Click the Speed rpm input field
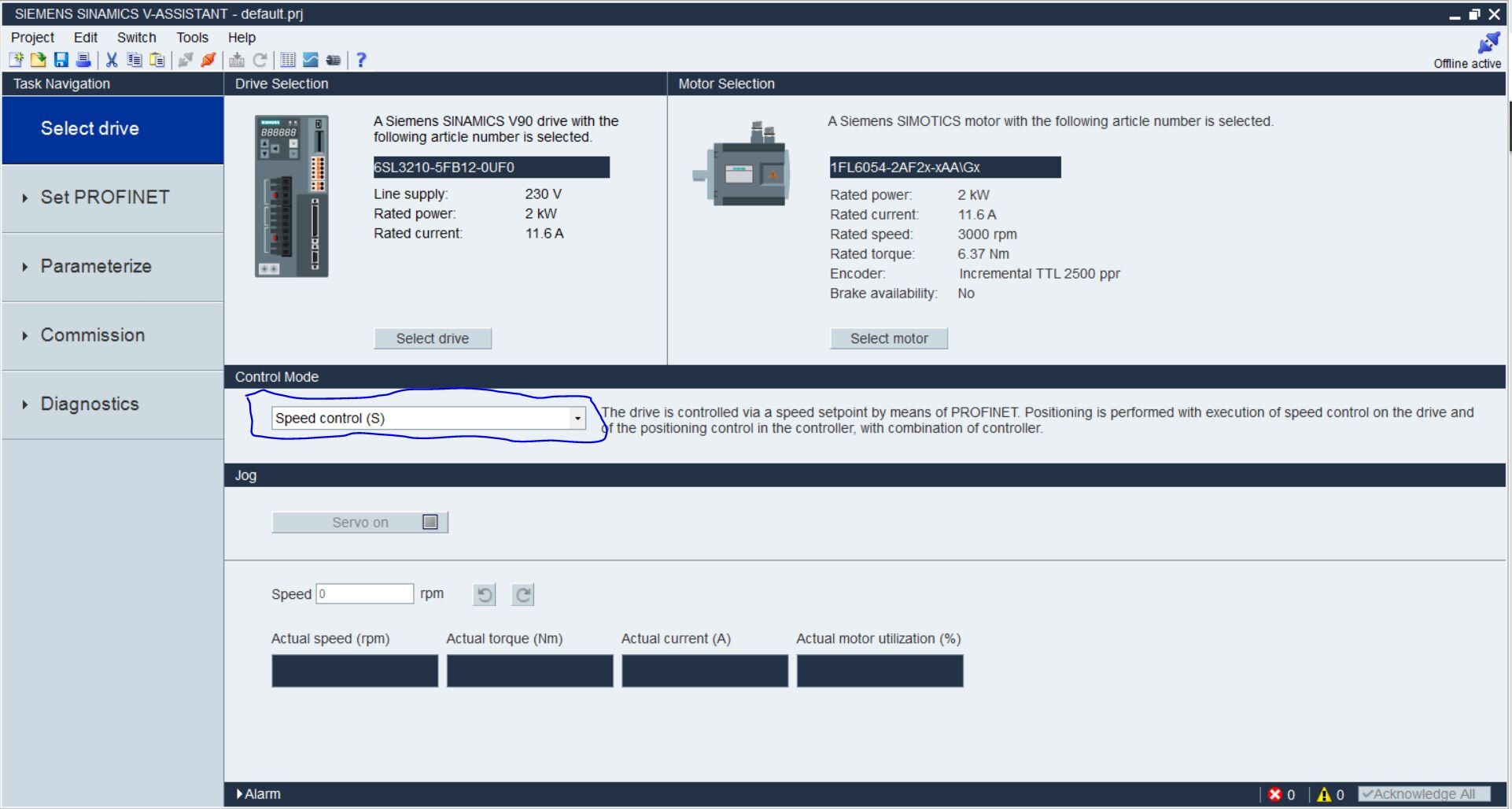1512x809 pixels. tap(364, 593)
